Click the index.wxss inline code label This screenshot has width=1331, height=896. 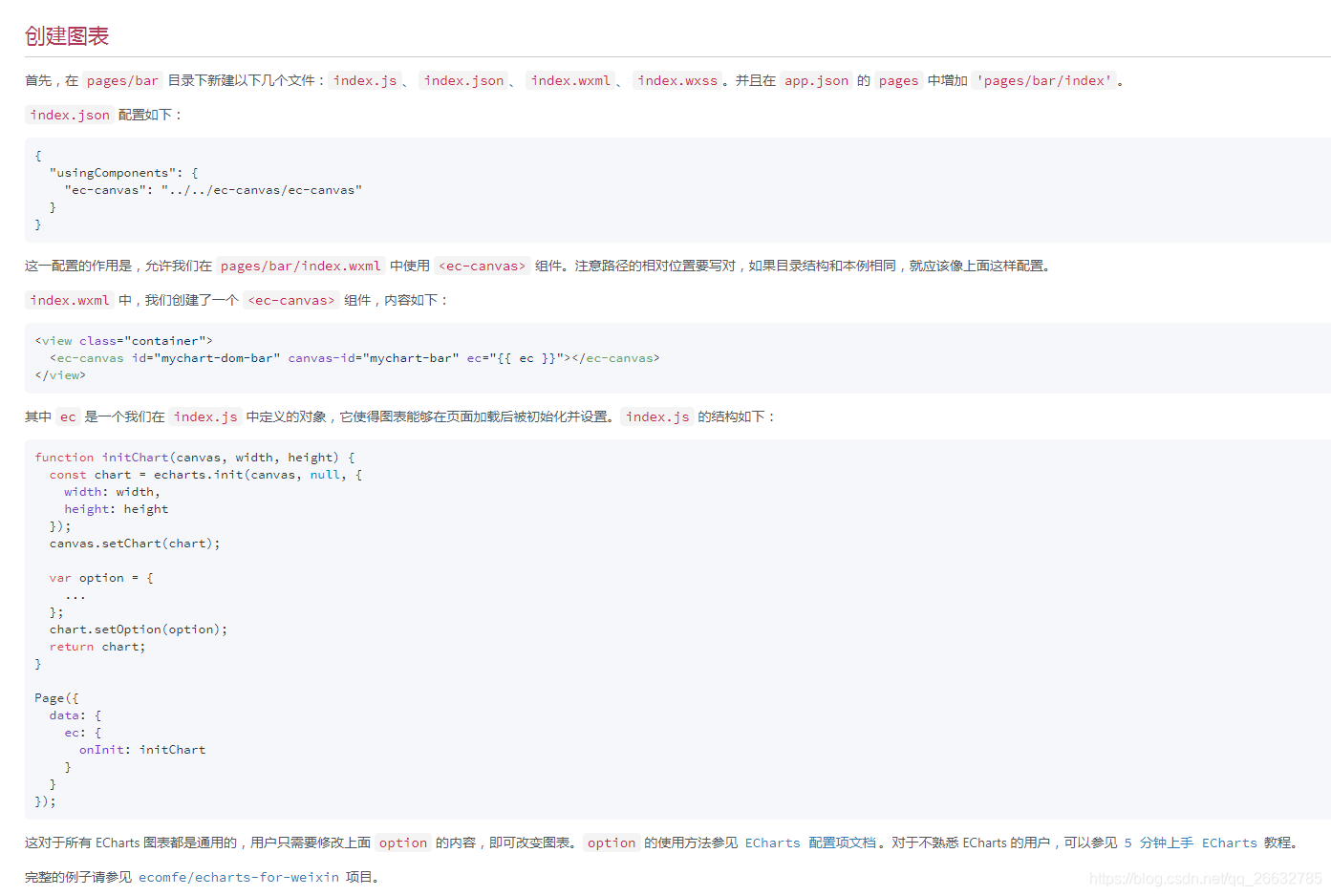pos(677,80)
